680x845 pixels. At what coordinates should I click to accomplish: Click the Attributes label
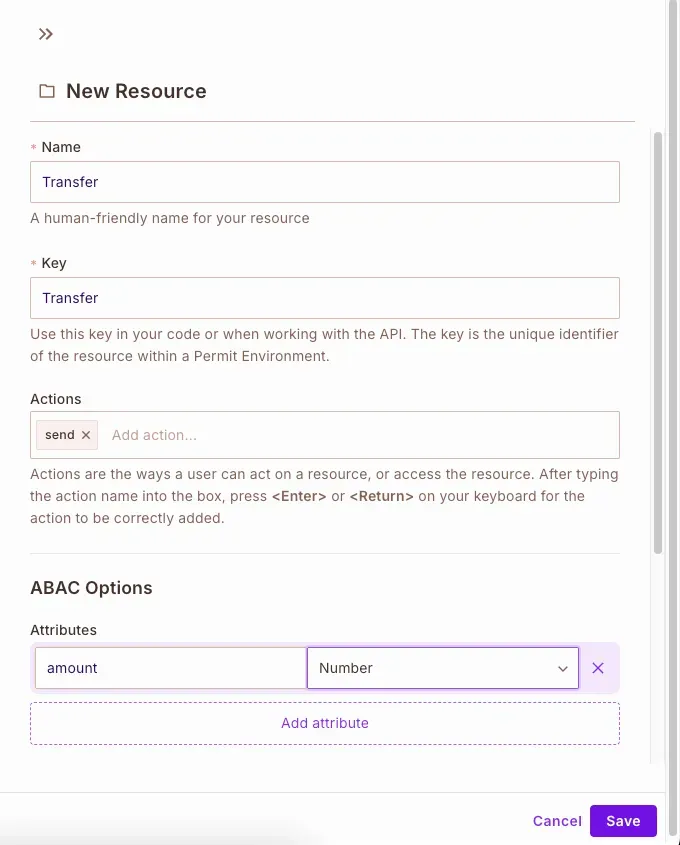click(63, 630)
